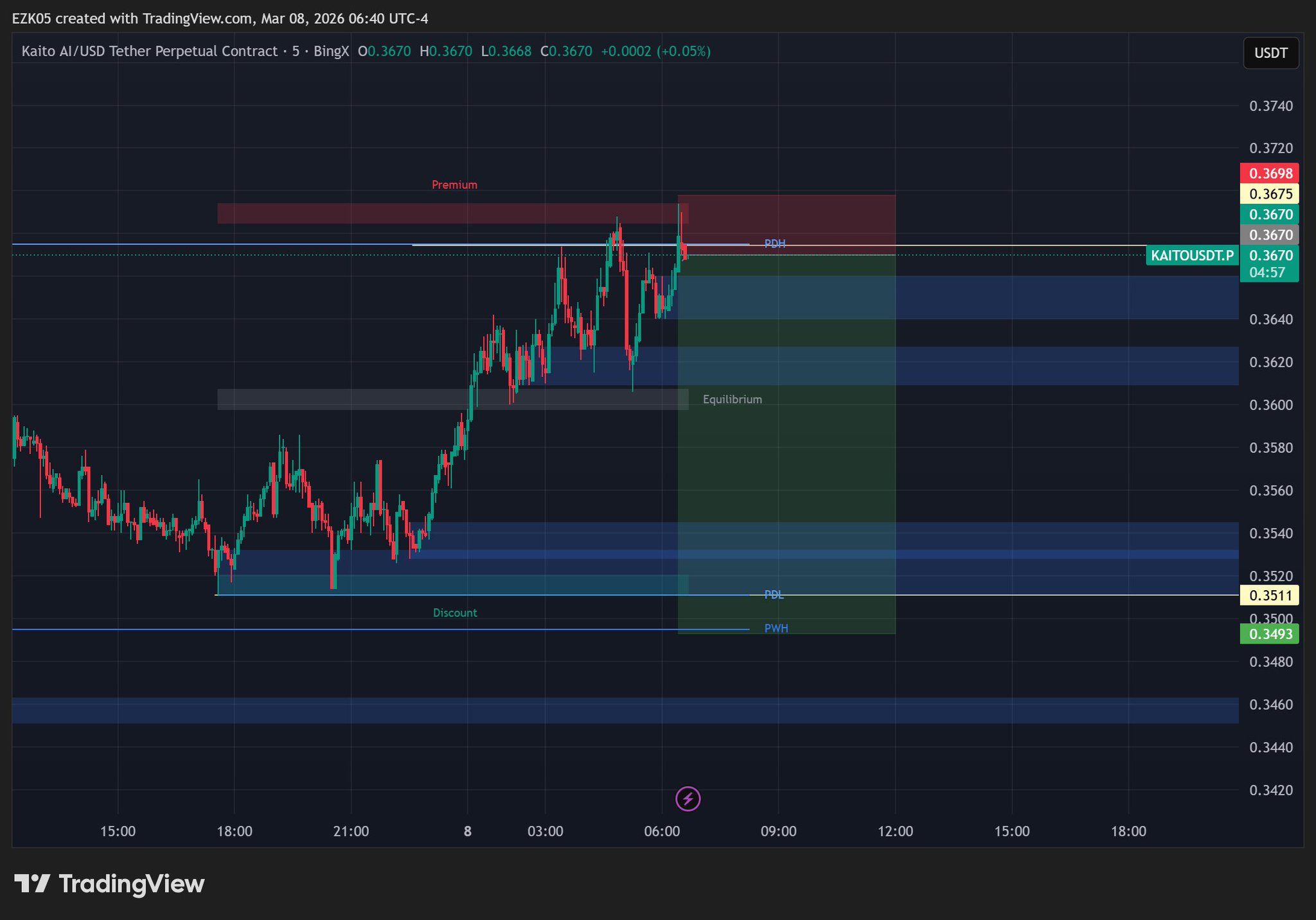Click the Kaito AI/USD Tether chart title
Viewport: 1316px width, 920px height.
[149, 51]
